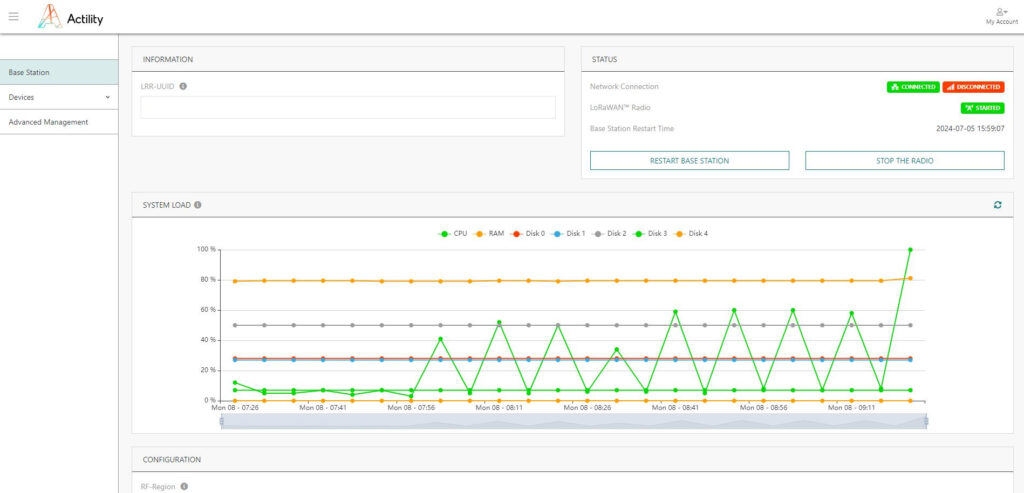
Task: Click the chart time range slider
Action: click(573, 422)
